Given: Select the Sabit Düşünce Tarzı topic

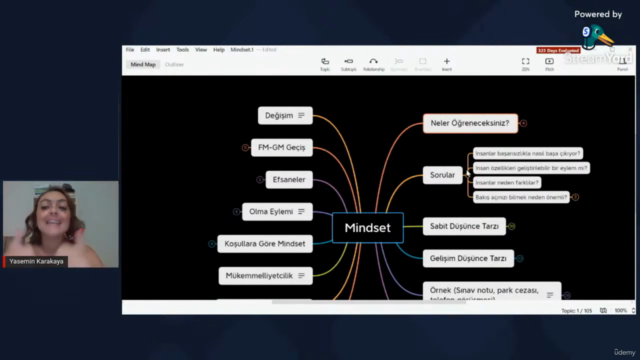Looking at the screenshot, I should point(464,226).
